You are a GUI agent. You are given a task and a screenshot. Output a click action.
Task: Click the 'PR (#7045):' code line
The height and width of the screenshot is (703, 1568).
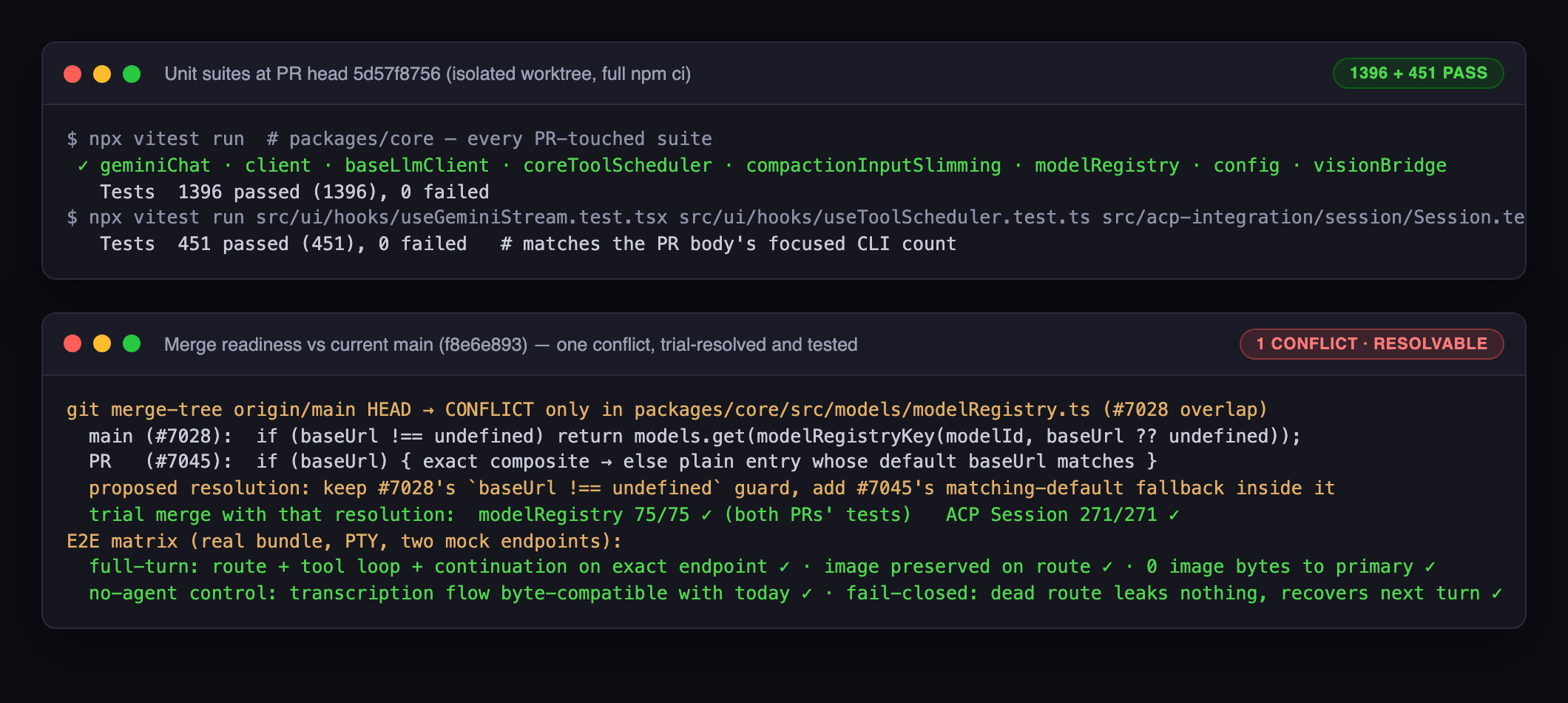(x=623, y=462)
